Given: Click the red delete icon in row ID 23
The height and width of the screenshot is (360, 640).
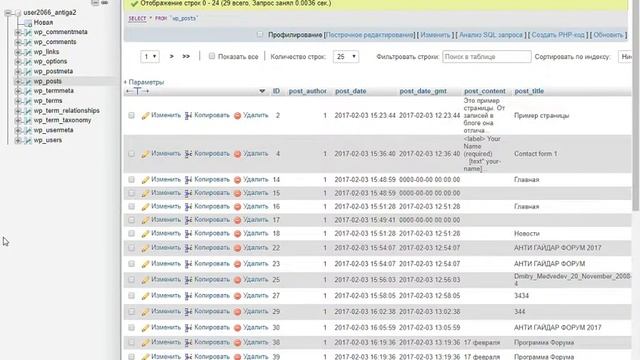Looking at the screenshot, I should pos(237,264).
